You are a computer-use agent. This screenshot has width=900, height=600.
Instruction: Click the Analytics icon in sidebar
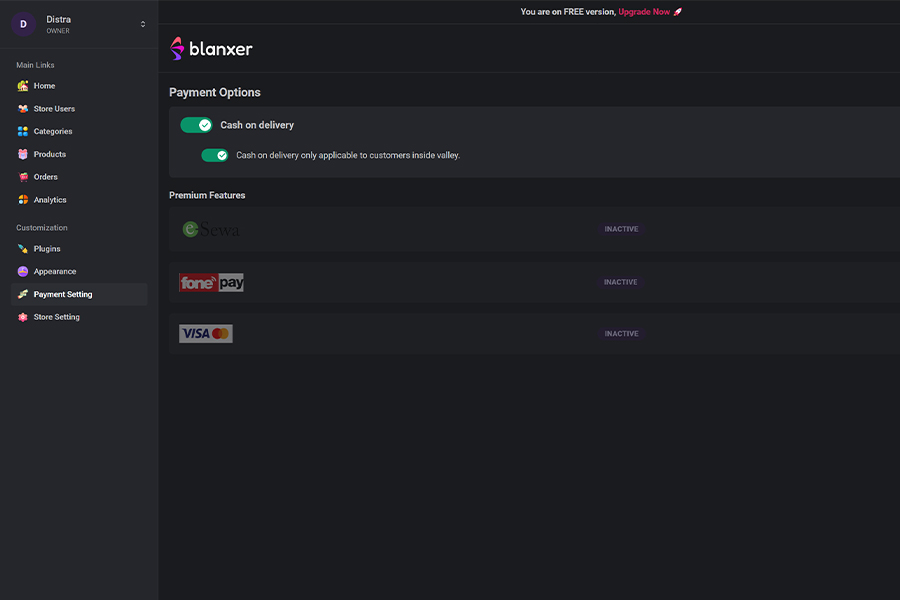tap(23, 200)
